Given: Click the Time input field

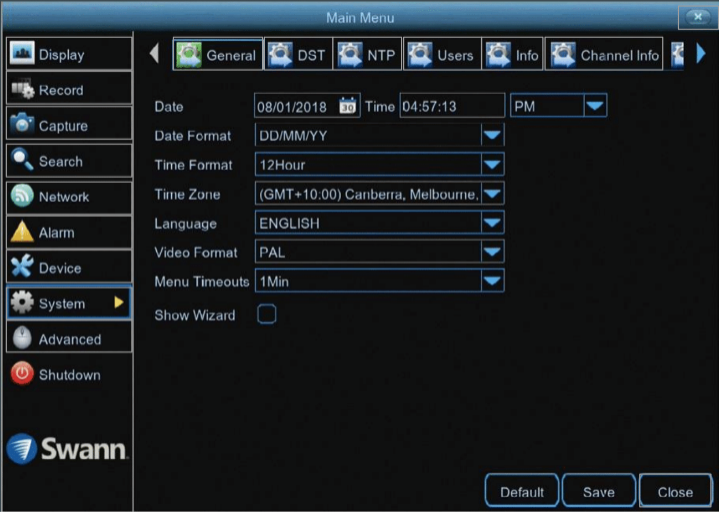Looking at the screenshot, I should (x=451, y=106).
